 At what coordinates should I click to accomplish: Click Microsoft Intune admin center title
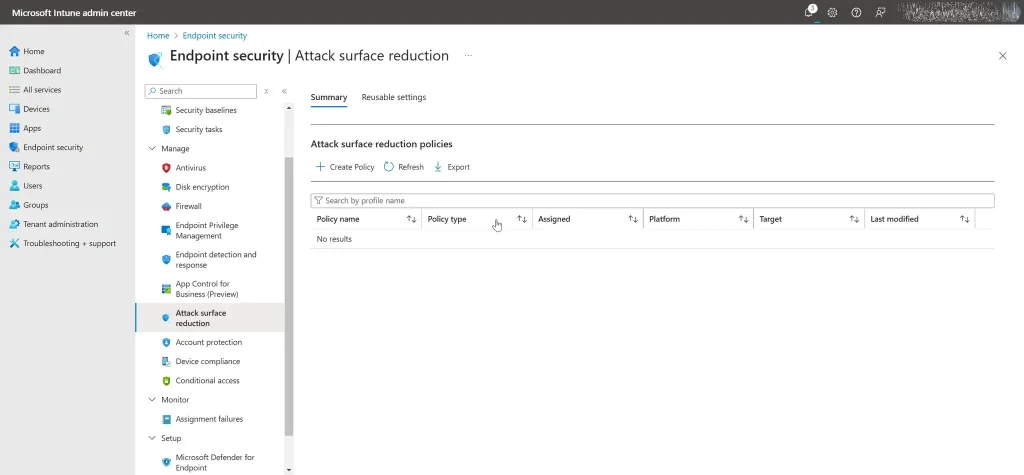(74, 12)
